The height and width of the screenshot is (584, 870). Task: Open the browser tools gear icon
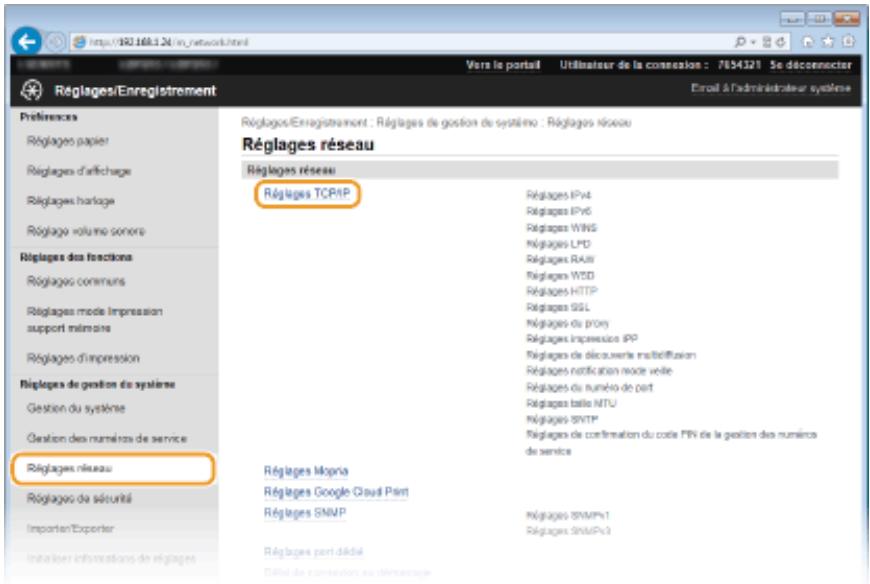tap(848, 42)
